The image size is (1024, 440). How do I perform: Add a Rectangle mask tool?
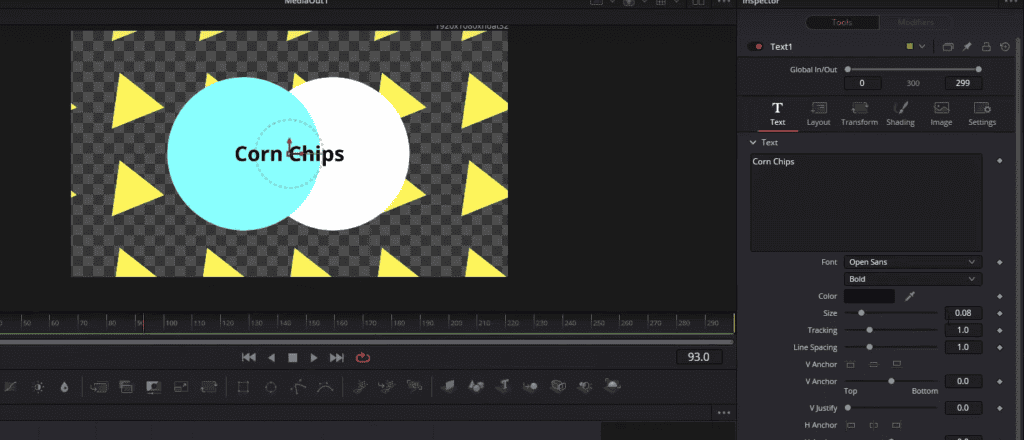coord(244,387)
